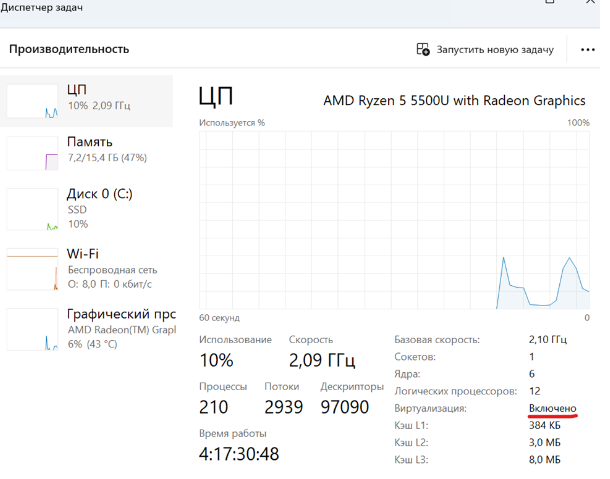
Task: Click the Wi-Fi mini graph thumbnail
Action: click(x=32, y=269)
